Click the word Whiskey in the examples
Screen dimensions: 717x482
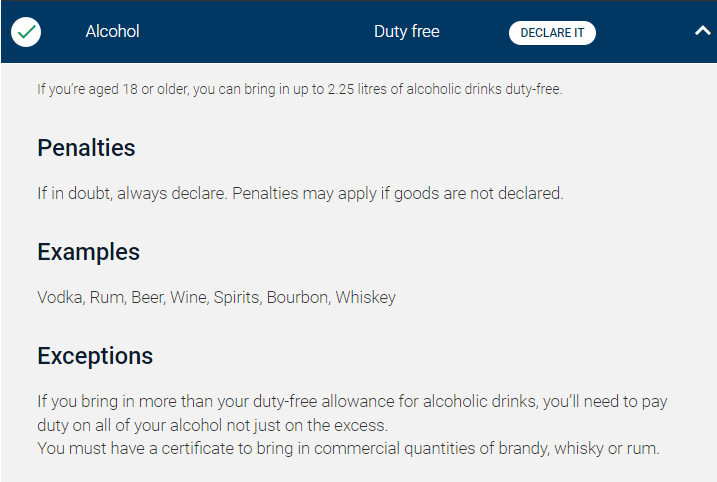[x=366, y=298]
